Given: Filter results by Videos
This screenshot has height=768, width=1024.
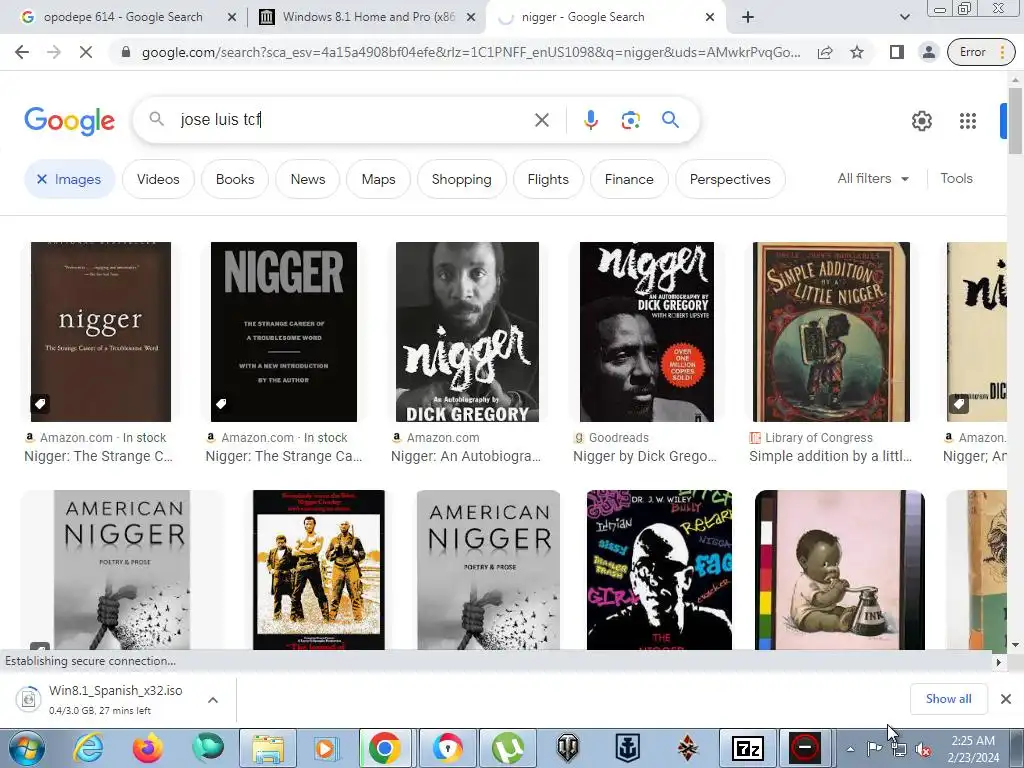Looking at the screenshot, I should pyautogui.click(x=158, y=179).
